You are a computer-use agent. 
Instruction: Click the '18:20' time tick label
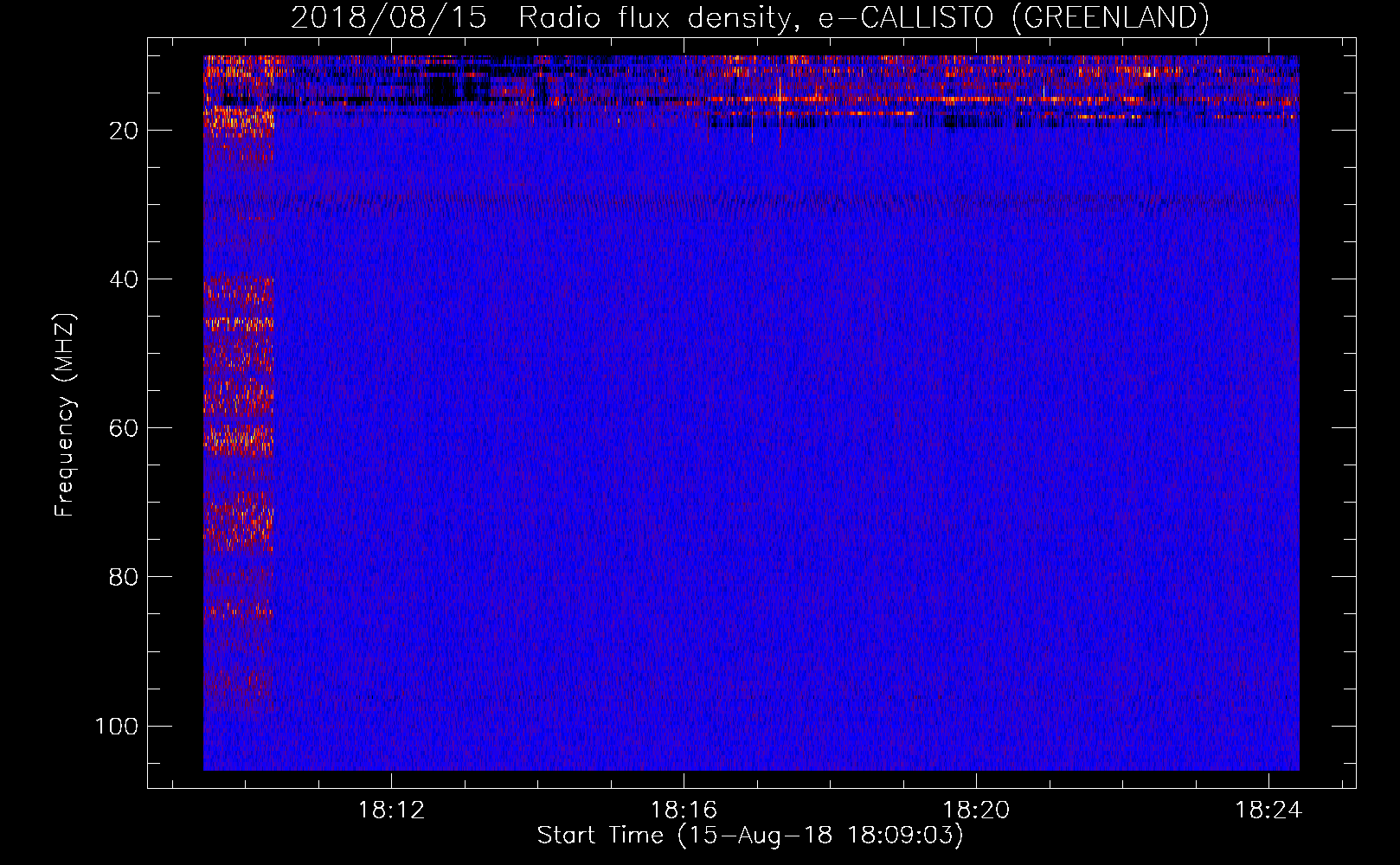(976, 811)
